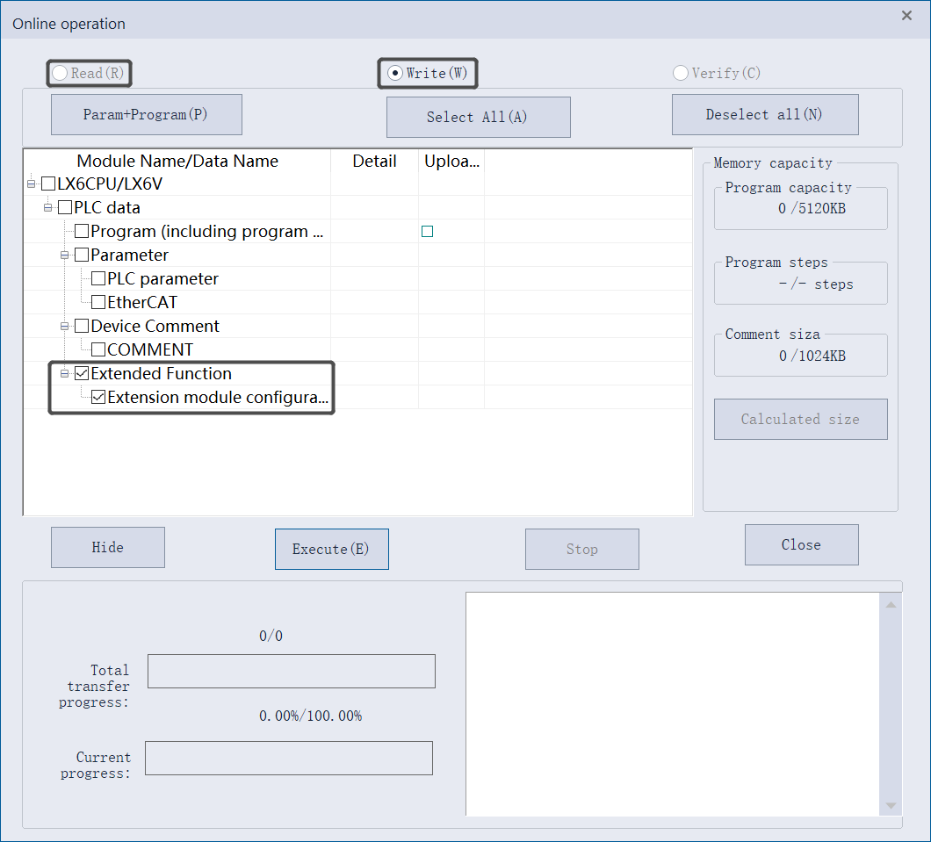931x842 pixels.
Task: Tick the COMMENT checkbox
Action: pyautogui.click(x=98, y=350)
